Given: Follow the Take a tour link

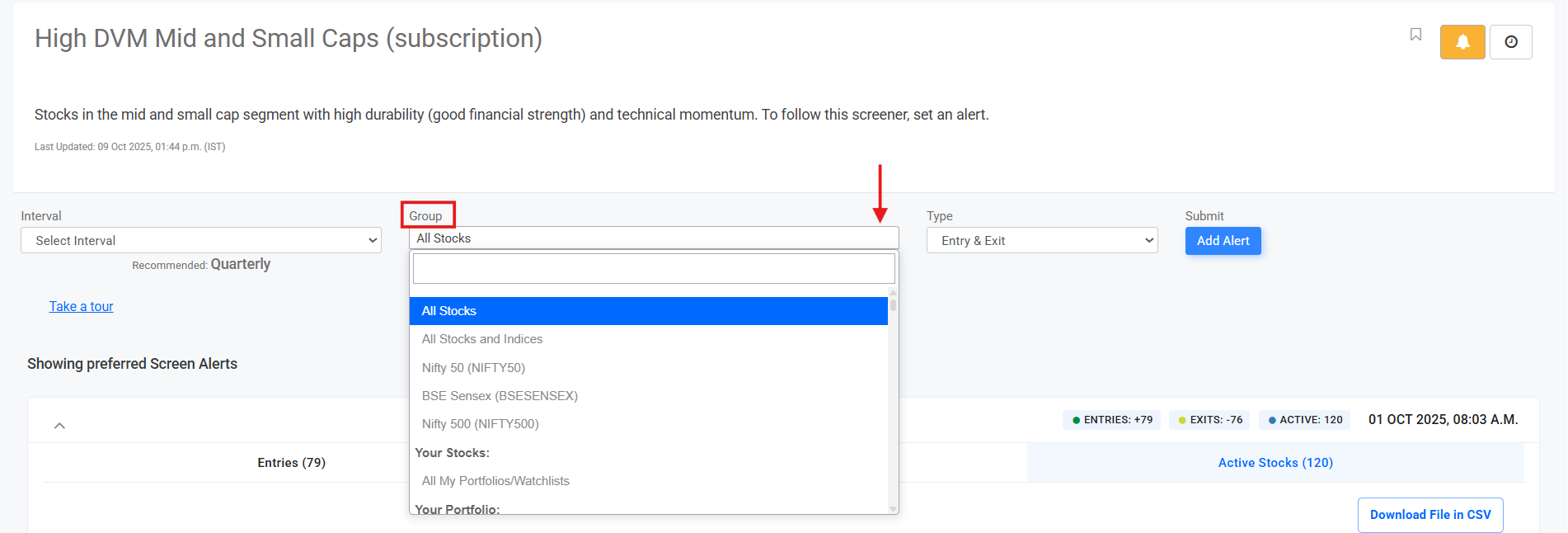Looking at the screenshot, I should [81, 307].
